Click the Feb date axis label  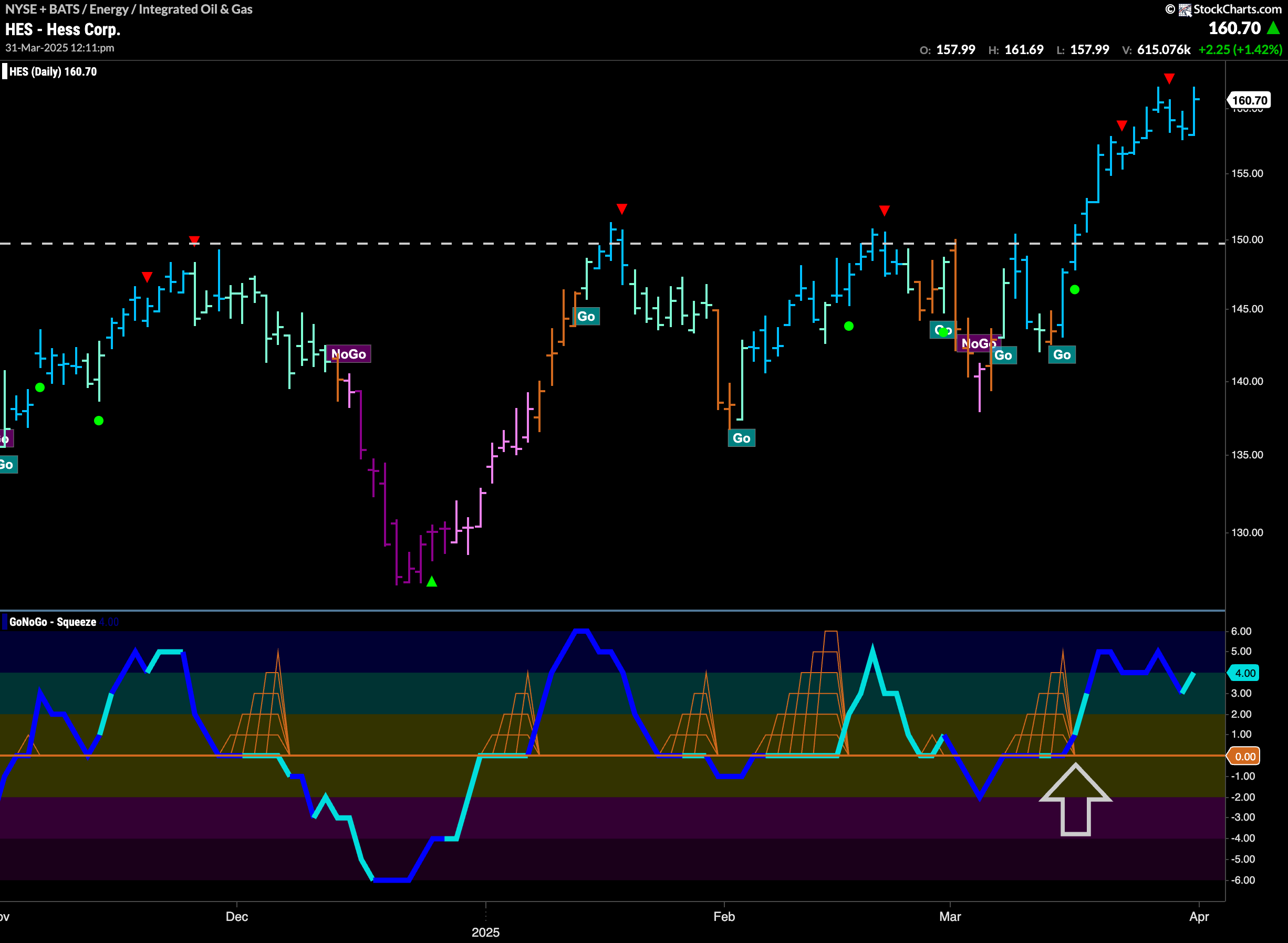724,917
